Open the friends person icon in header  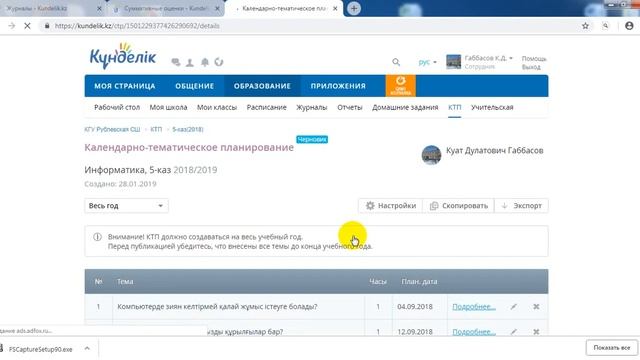[x=190, y=62]
